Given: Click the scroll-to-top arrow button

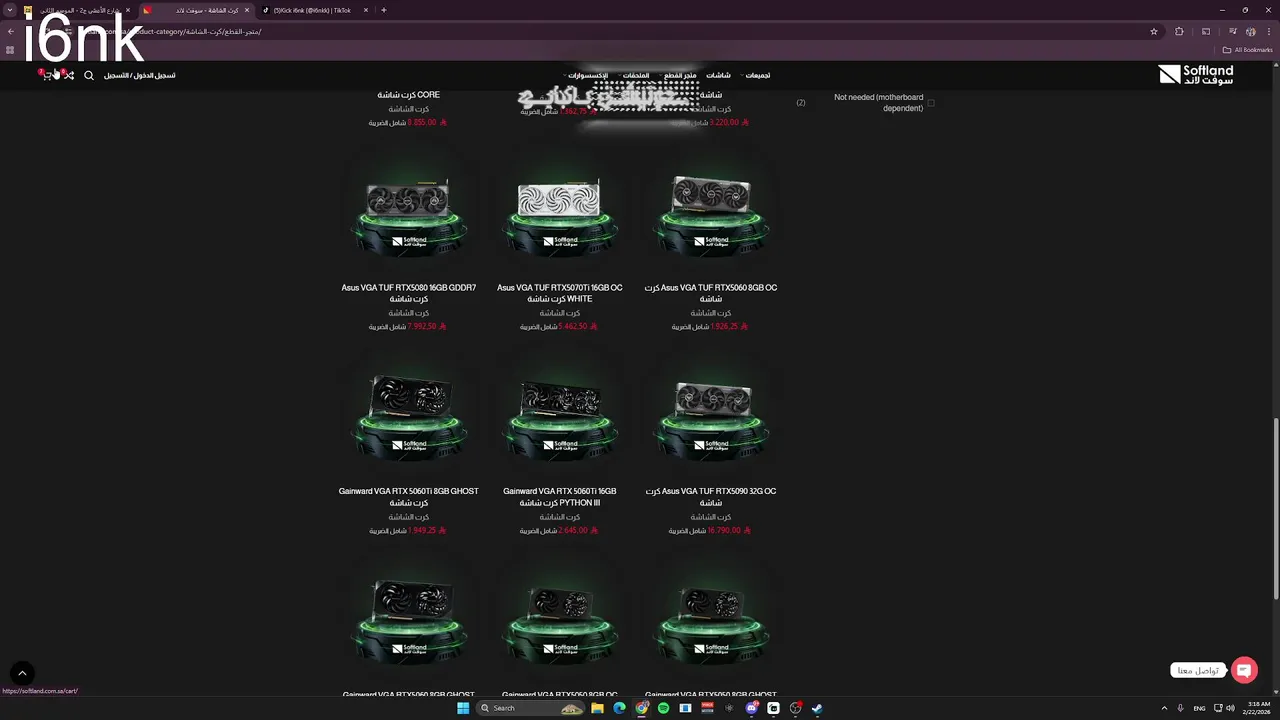Looking at the screenshot, I should pyautogui.click(x=22, y=674).
